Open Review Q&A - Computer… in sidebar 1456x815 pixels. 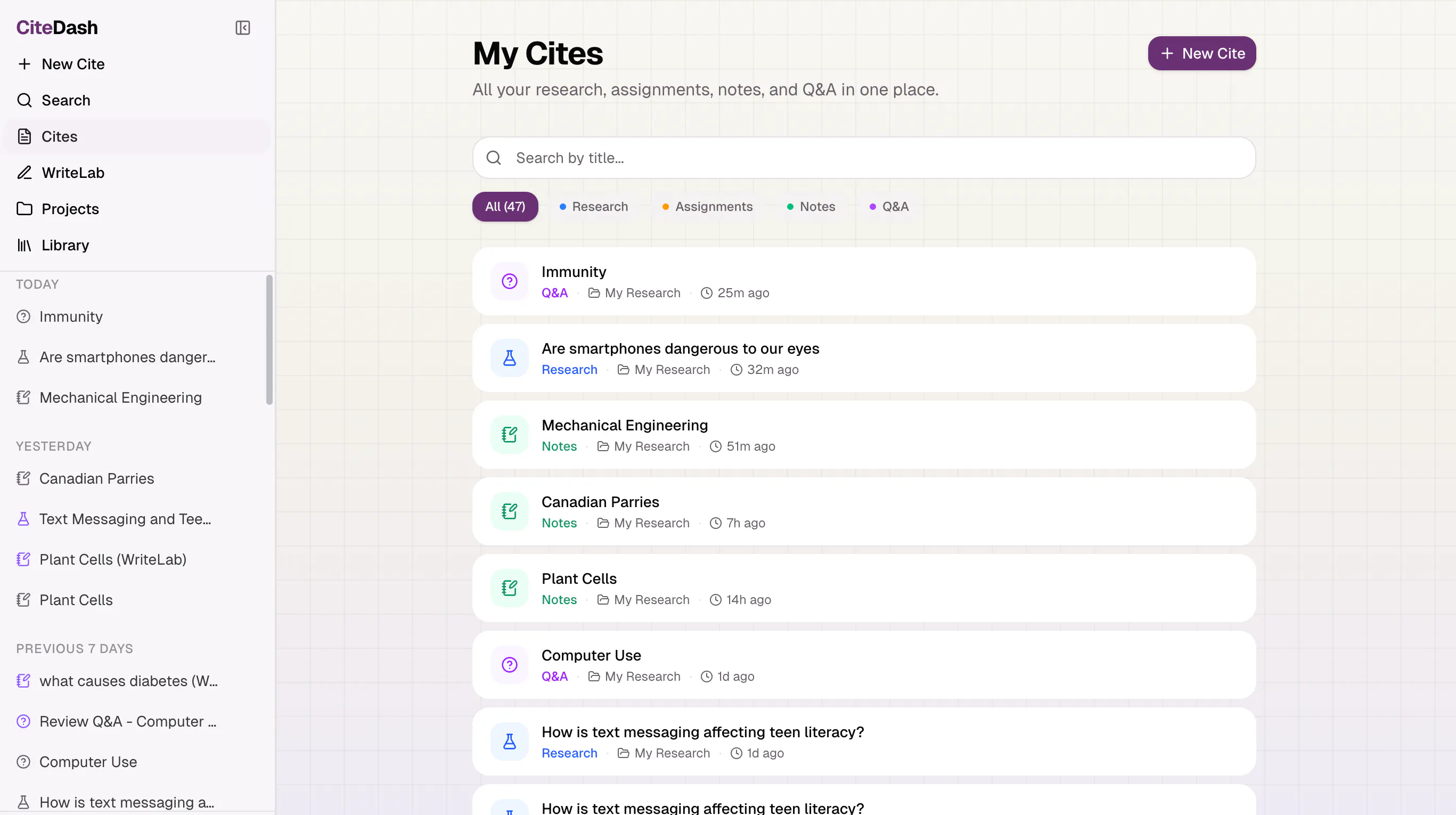(128, 721)
